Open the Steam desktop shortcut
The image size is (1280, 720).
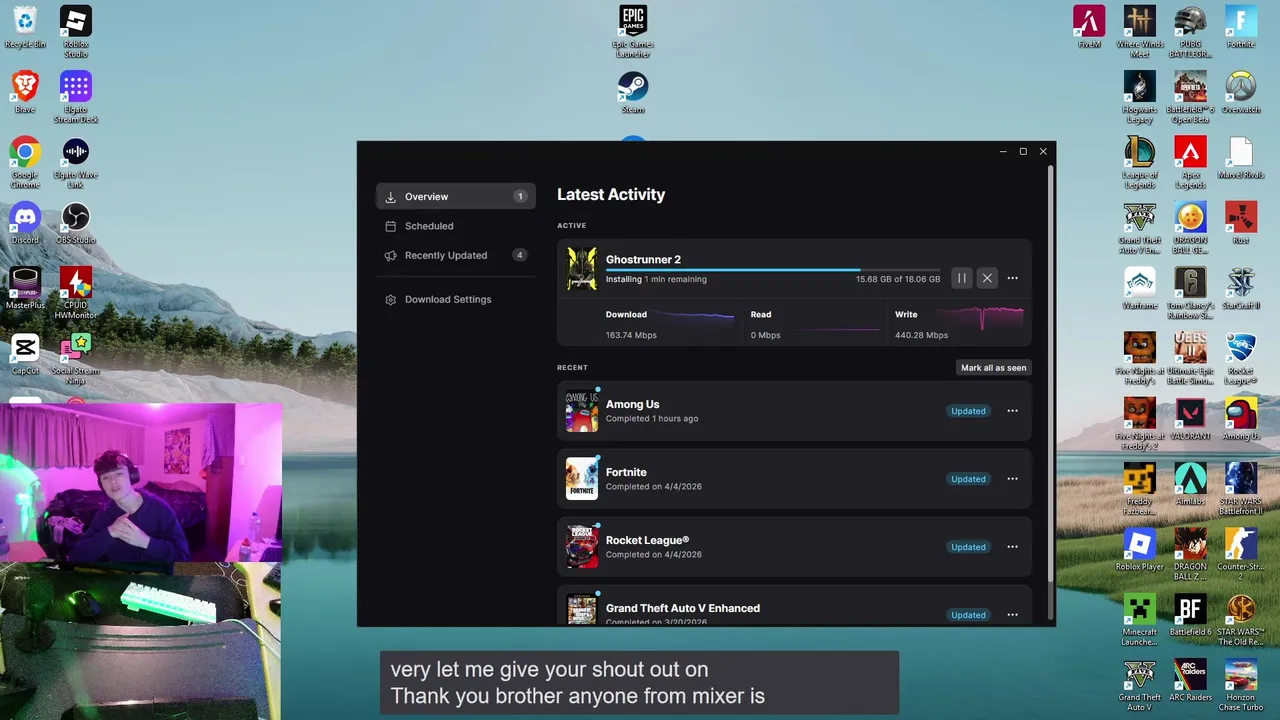click(633, 92)
